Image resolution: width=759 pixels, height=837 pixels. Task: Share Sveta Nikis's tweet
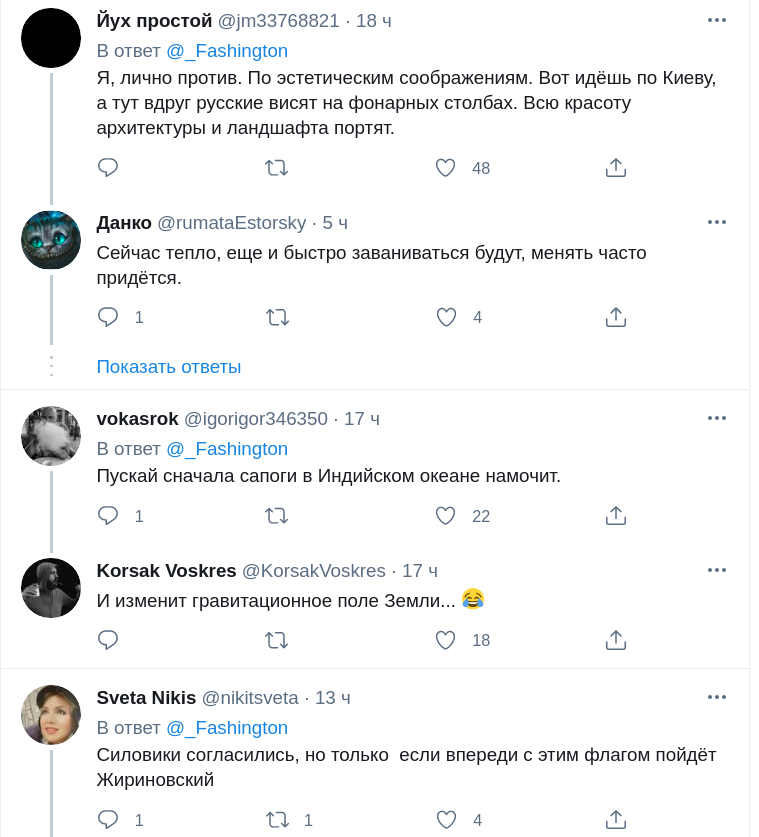pyautogui.click(x=616, y=820)
